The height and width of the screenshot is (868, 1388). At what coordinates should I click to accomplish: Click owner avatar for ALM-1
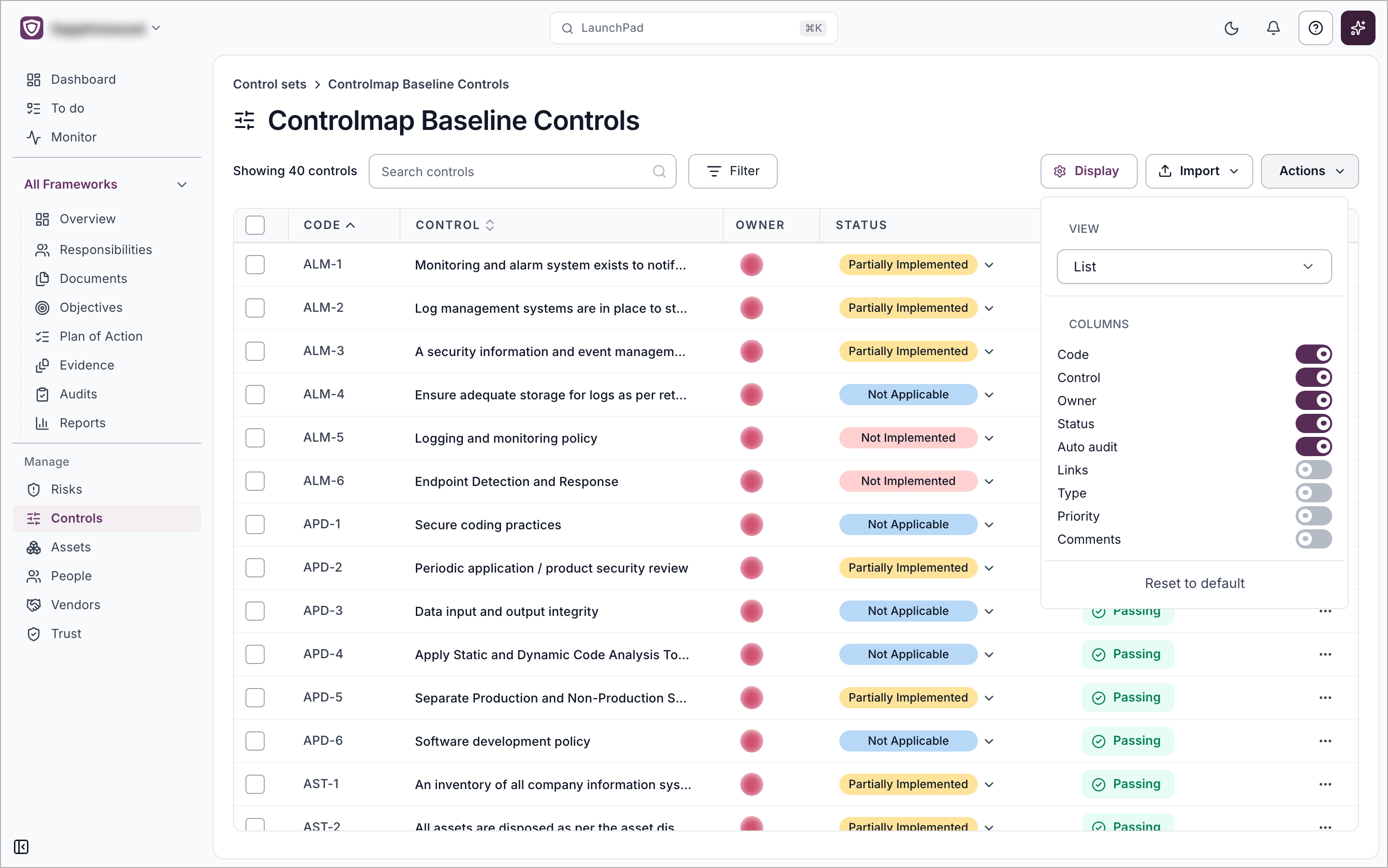(751, 265)
